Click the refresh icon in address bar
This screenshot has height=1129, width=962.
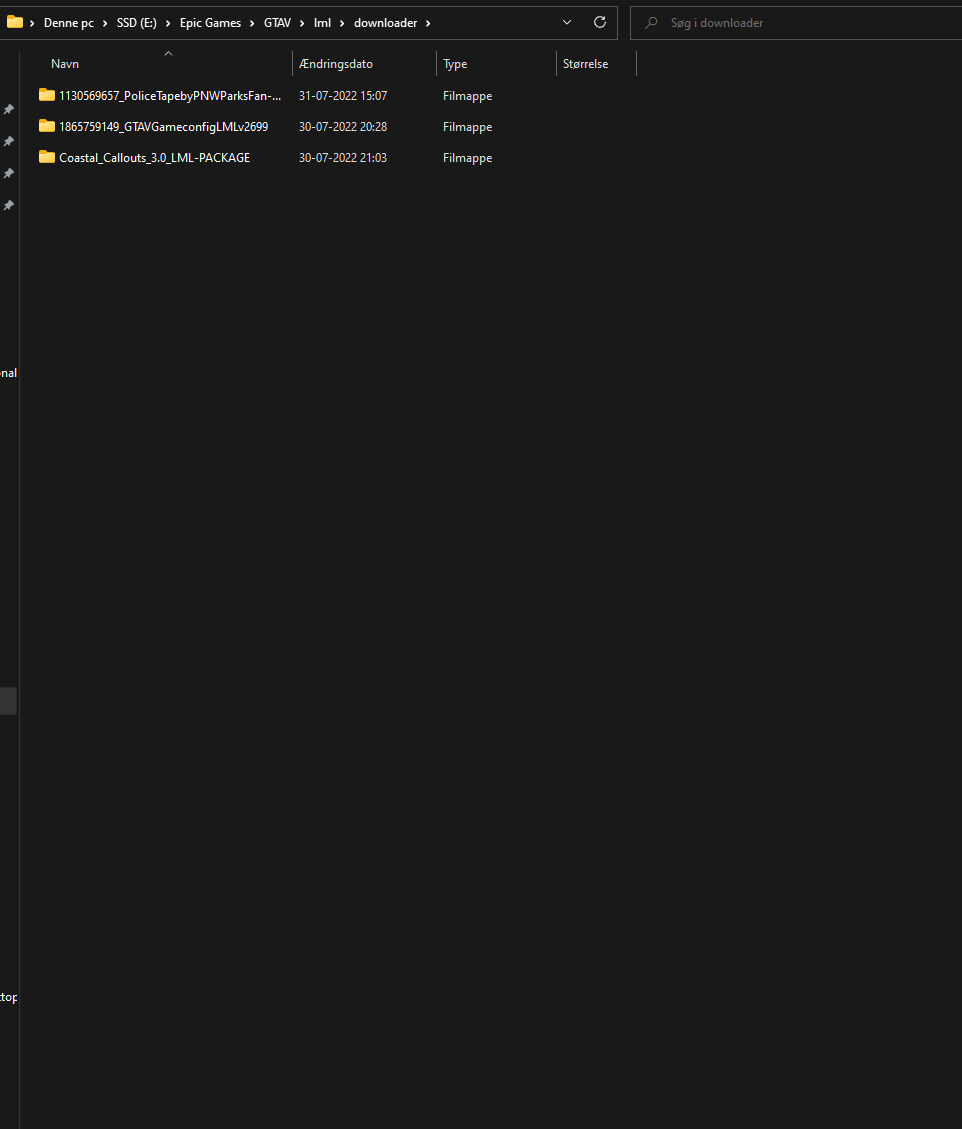(x=600, y=22)
